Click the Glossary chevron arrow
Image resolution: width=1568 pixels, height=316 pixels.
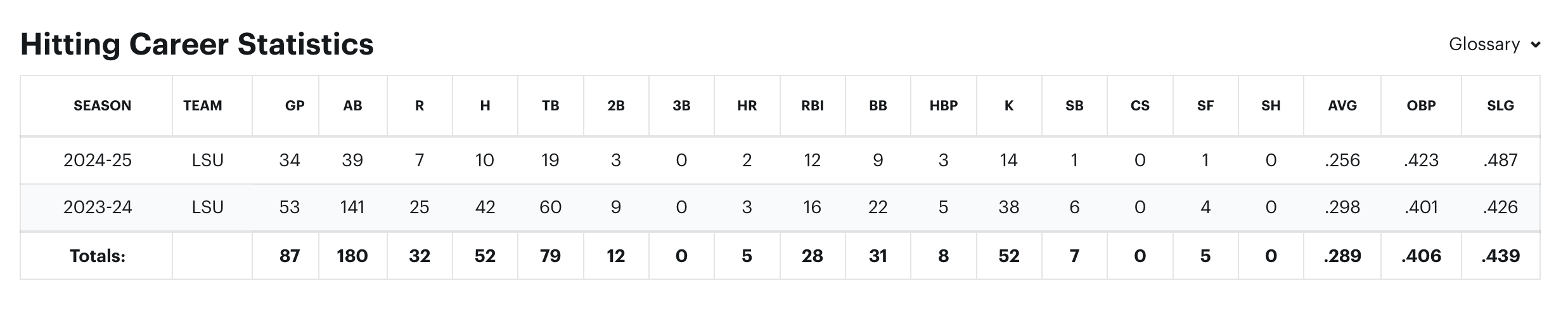pyautogui.click(x=1536, y=45)
